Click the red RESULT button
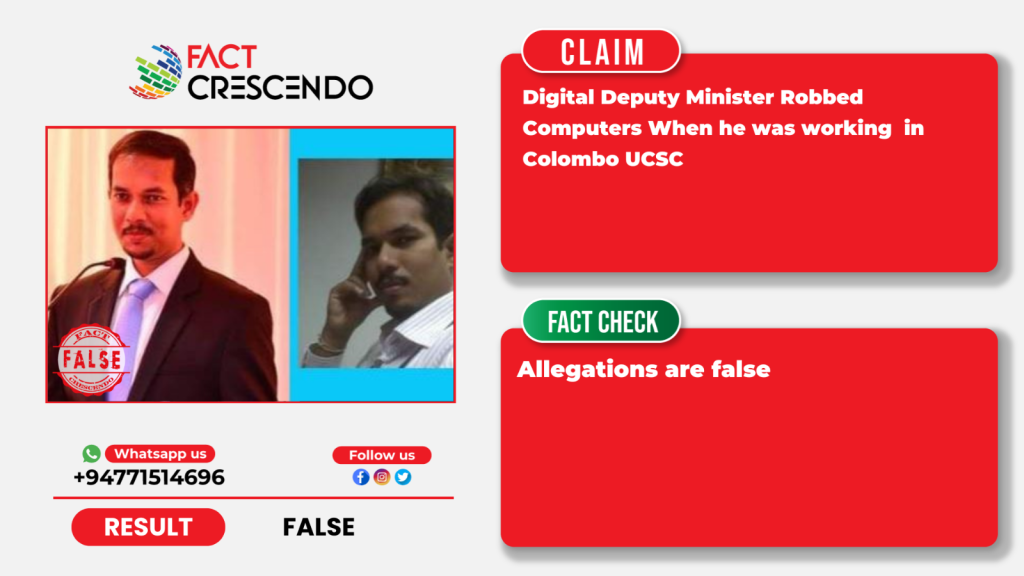The height and width of the screenshot is (576, 1024). tap(148, 527)
